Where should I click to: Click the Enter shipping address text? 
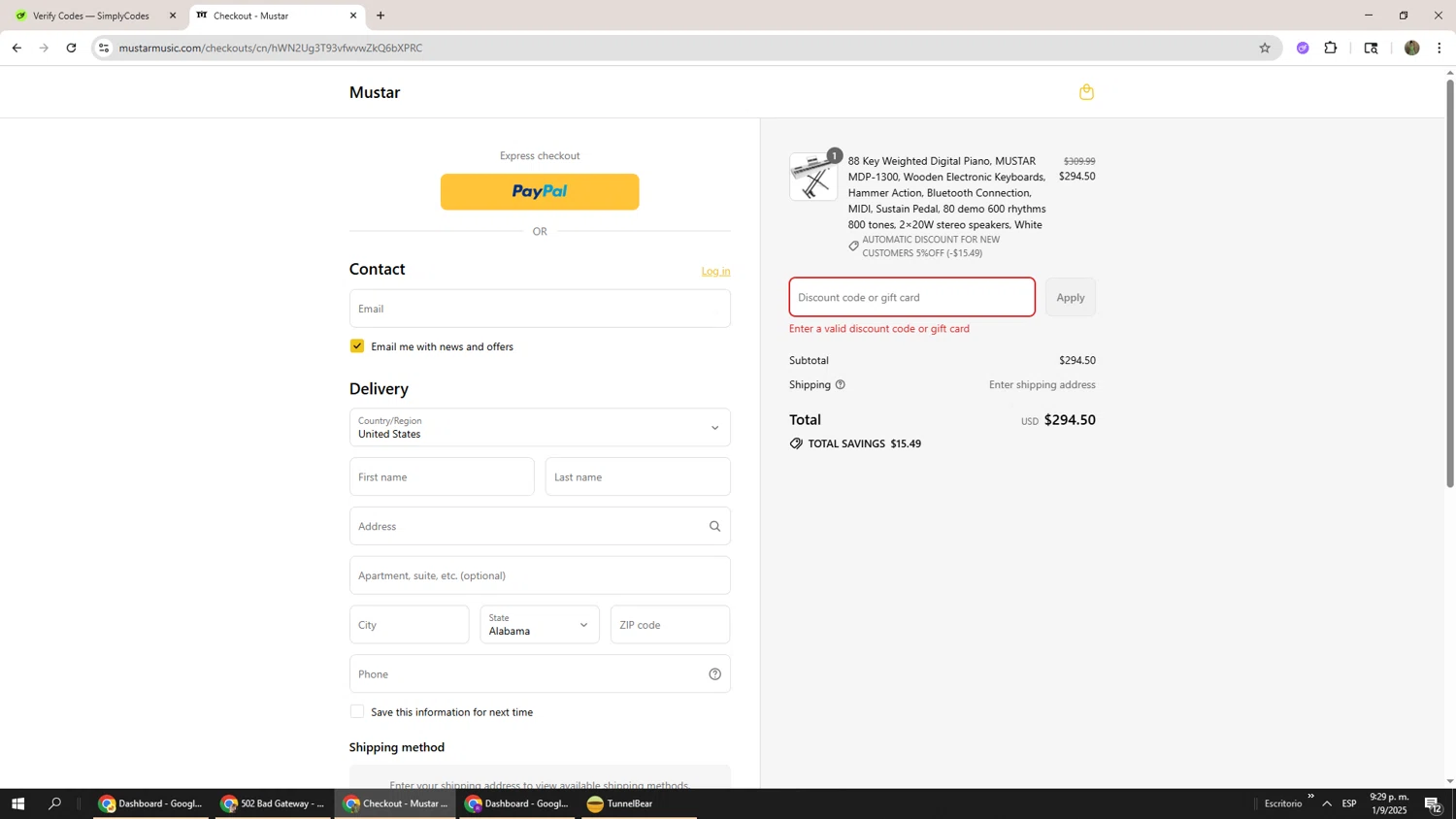click(x=1042, y=385)
